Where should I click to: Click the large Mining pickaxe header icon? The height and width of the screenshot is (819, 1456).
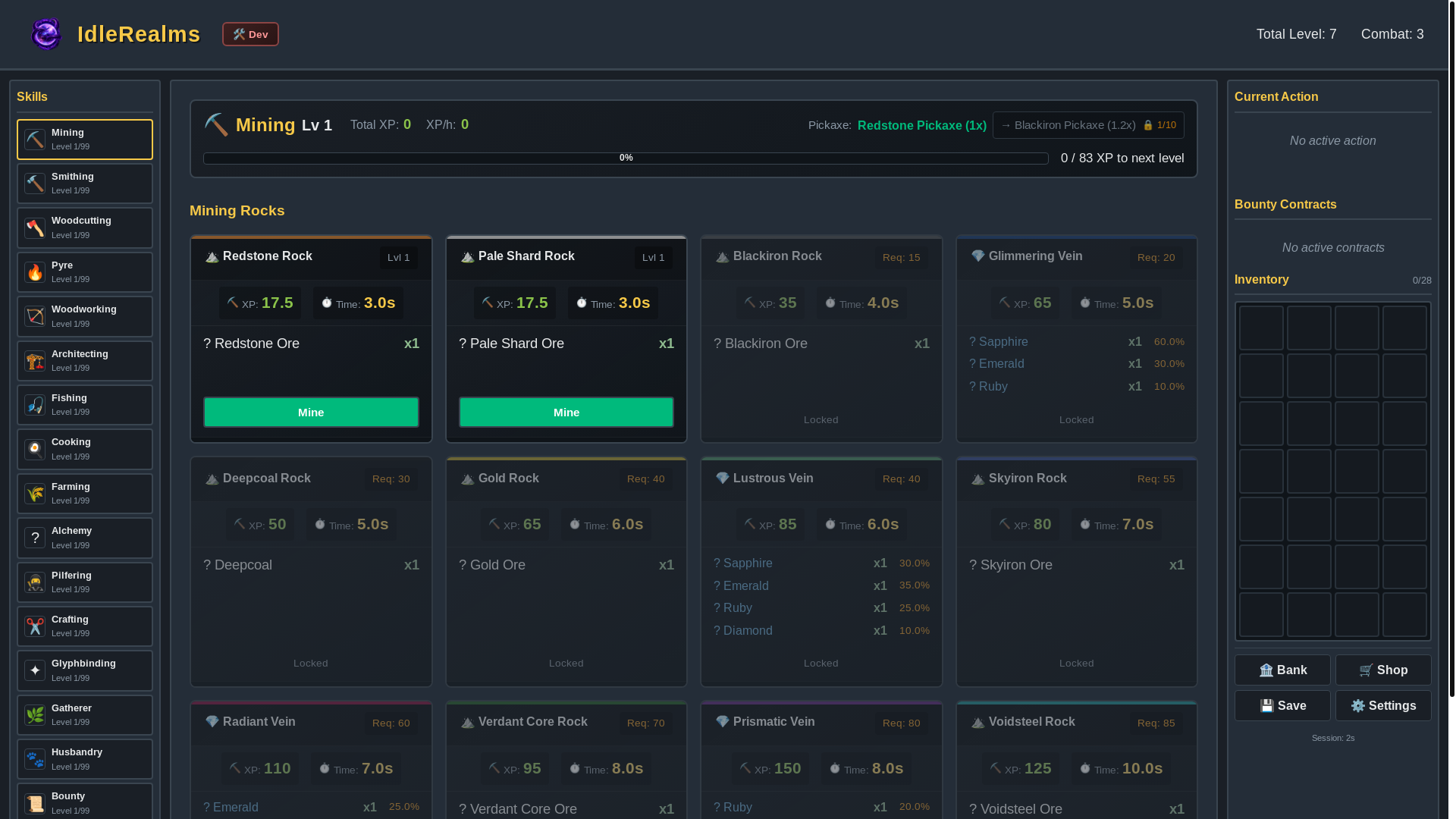[216, 124]
